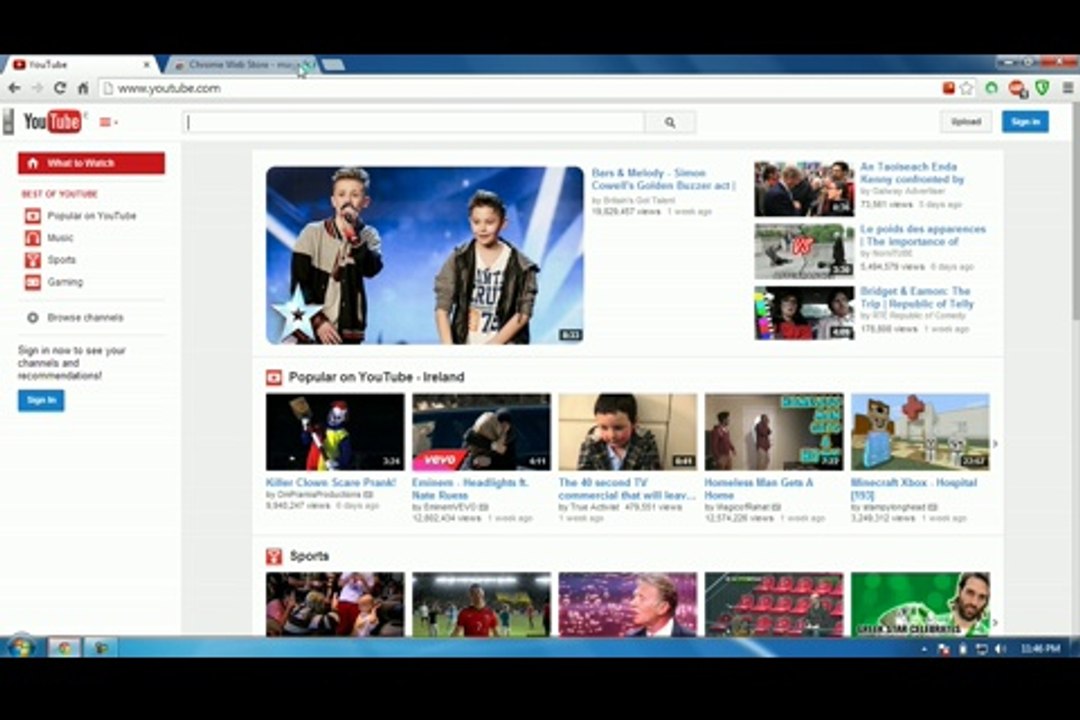Image resolution: width=1080 pixels, height=720 pixels.
Task: Open Killer Clown Scare Prank title
Action: click(331, 482)
